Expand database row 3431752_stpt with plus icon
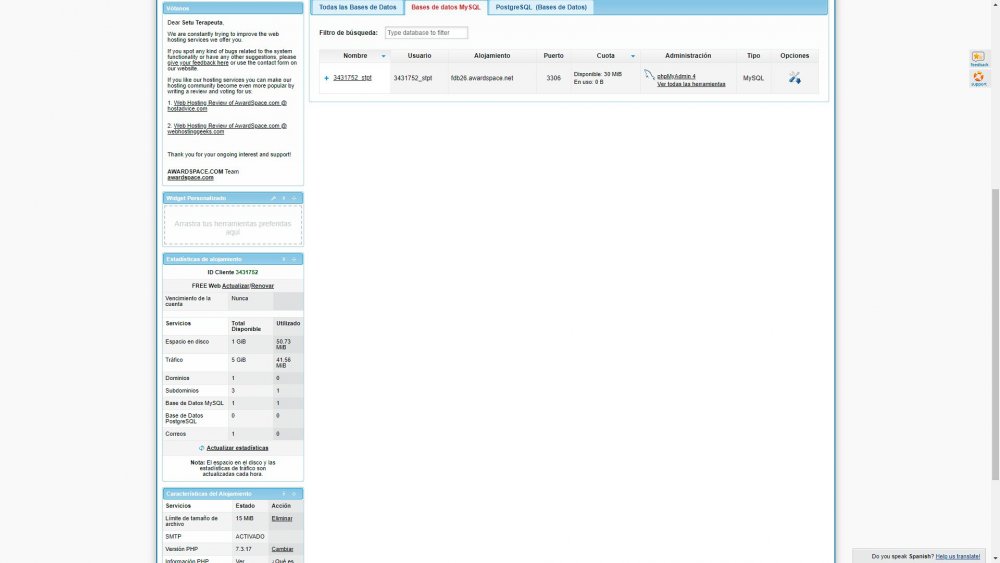The image size is (1000, 563). coord(327,78)
